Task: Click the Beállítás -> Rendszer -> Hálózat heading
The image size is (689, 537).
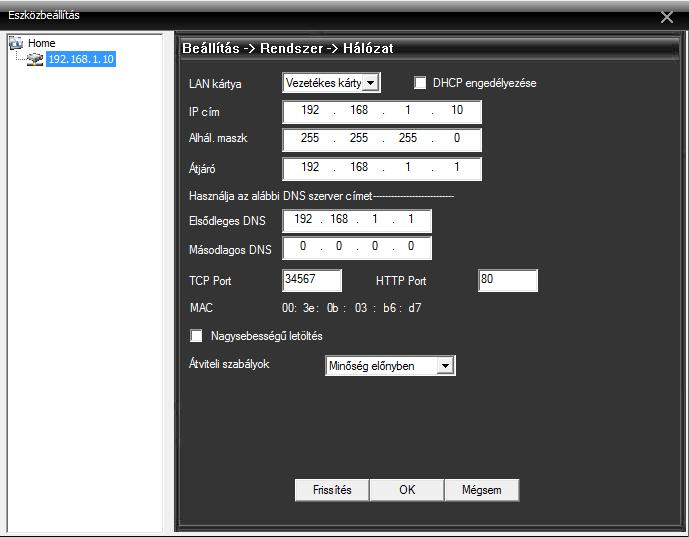Action: click(288, 48)
